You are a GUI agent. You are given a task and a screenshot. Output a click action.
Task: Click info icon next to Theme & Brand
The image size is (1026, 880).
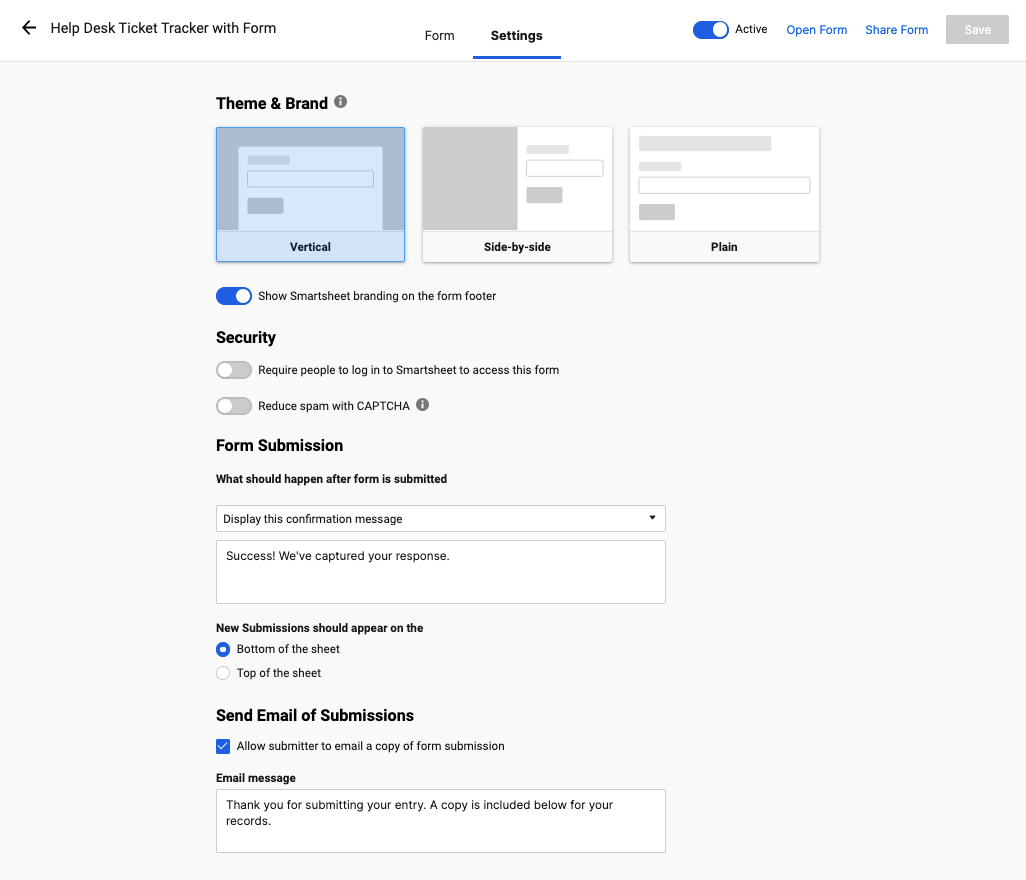341,102
